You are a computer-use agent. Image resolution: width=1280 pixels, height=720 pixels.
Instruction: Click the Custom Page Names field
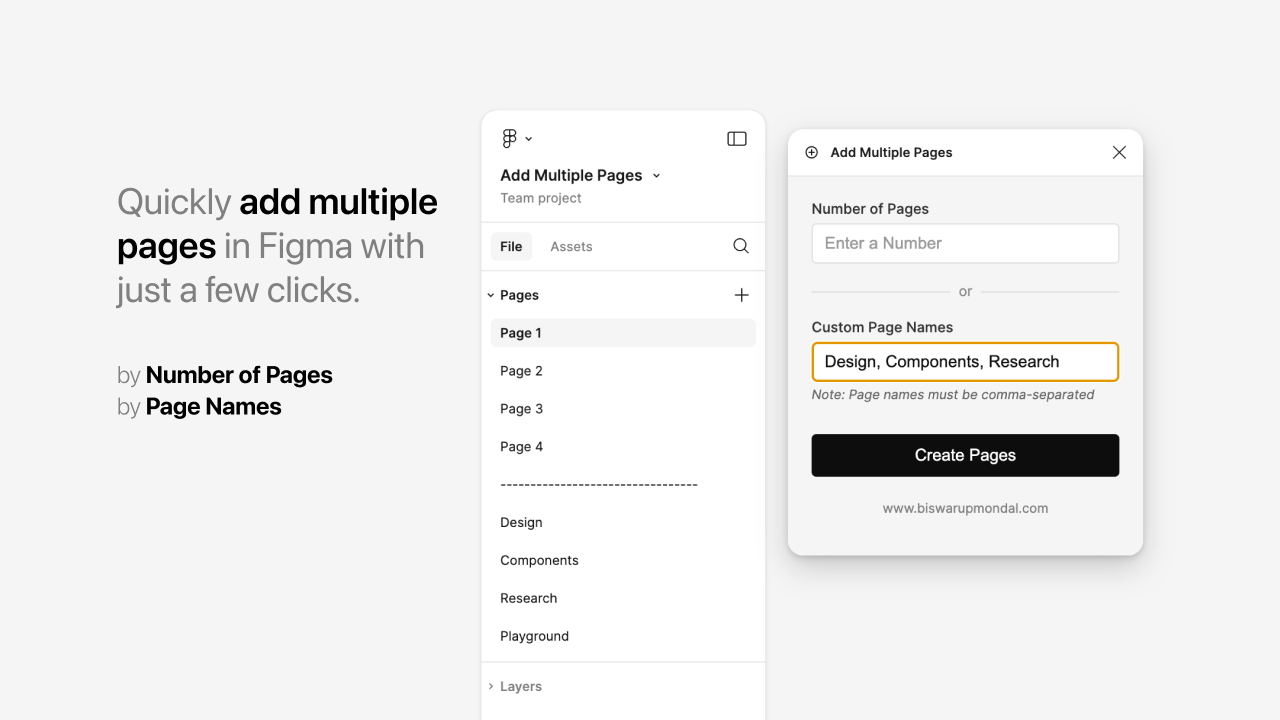pyautogui.click(x=965, y=362)
